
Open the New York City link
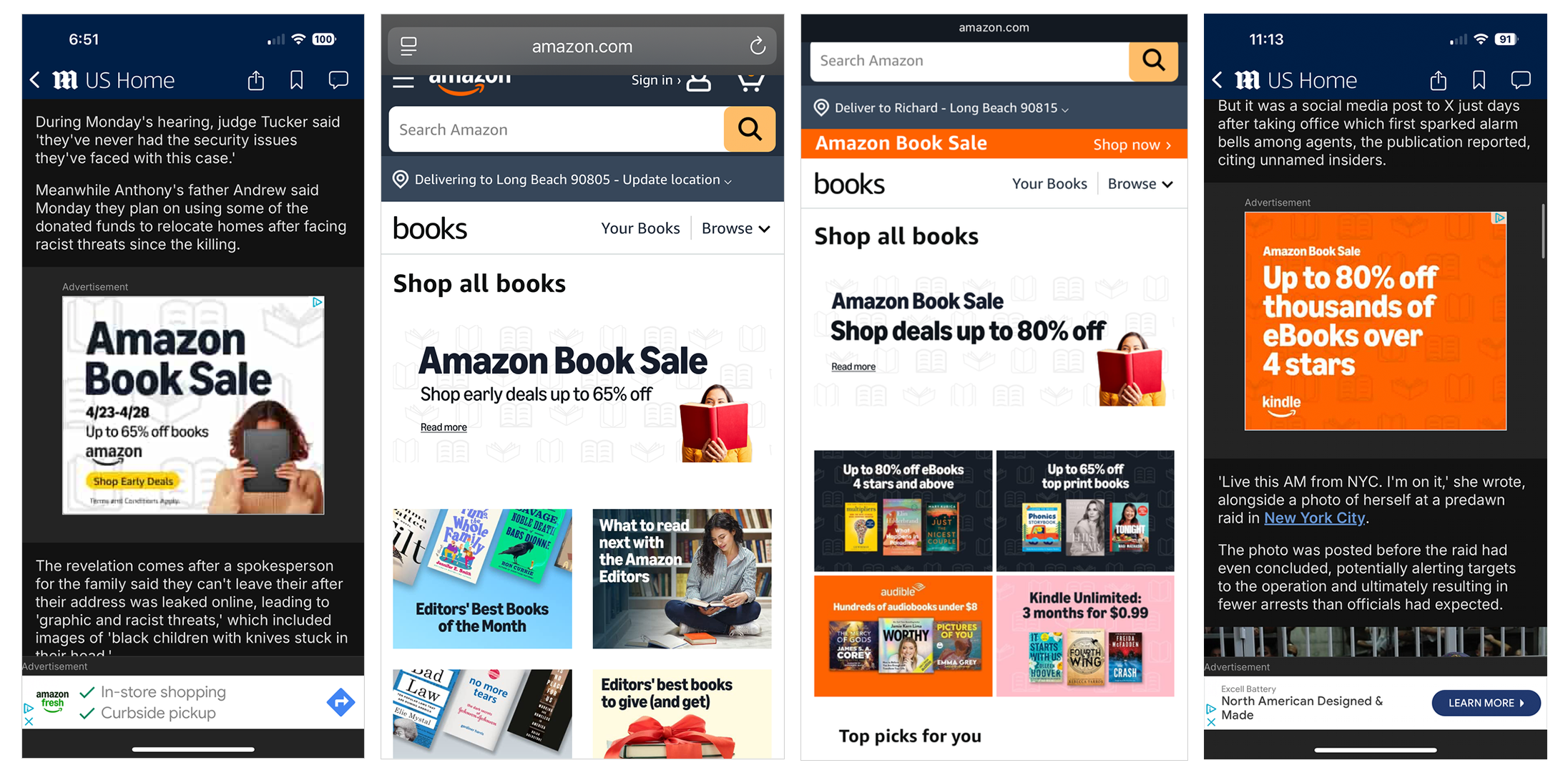pos(1315,518)
